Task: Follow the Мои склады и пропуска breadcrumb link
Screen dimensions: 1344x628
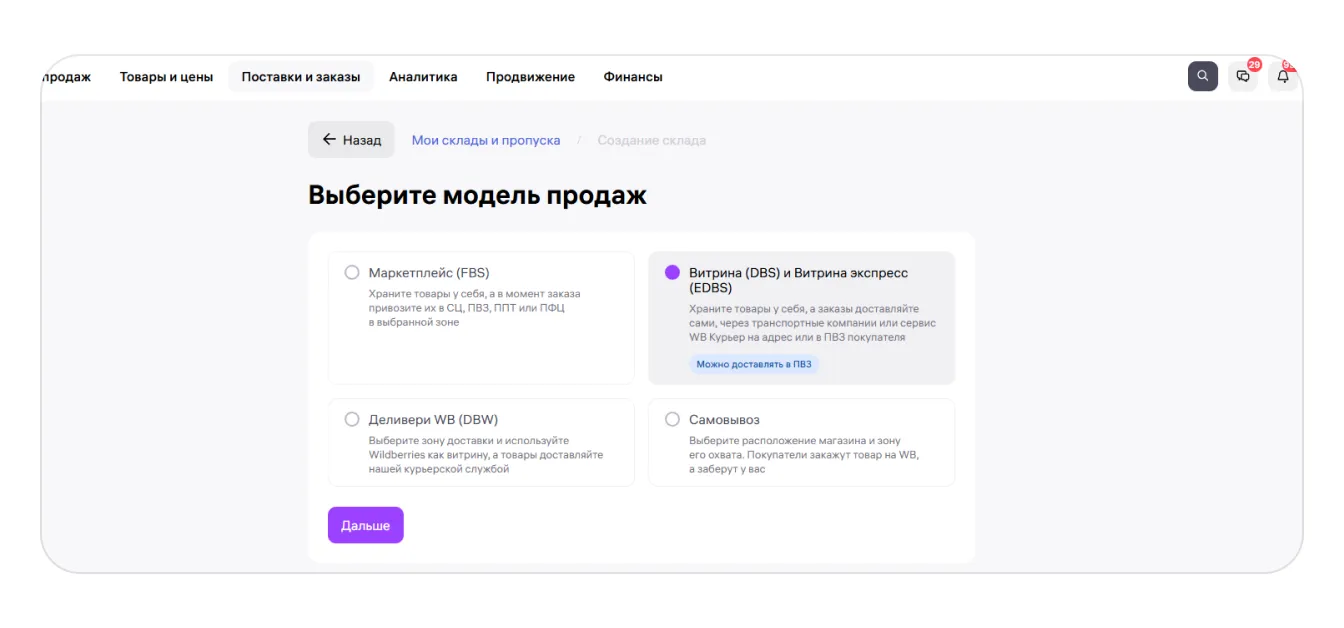Action: coord(486,140)
